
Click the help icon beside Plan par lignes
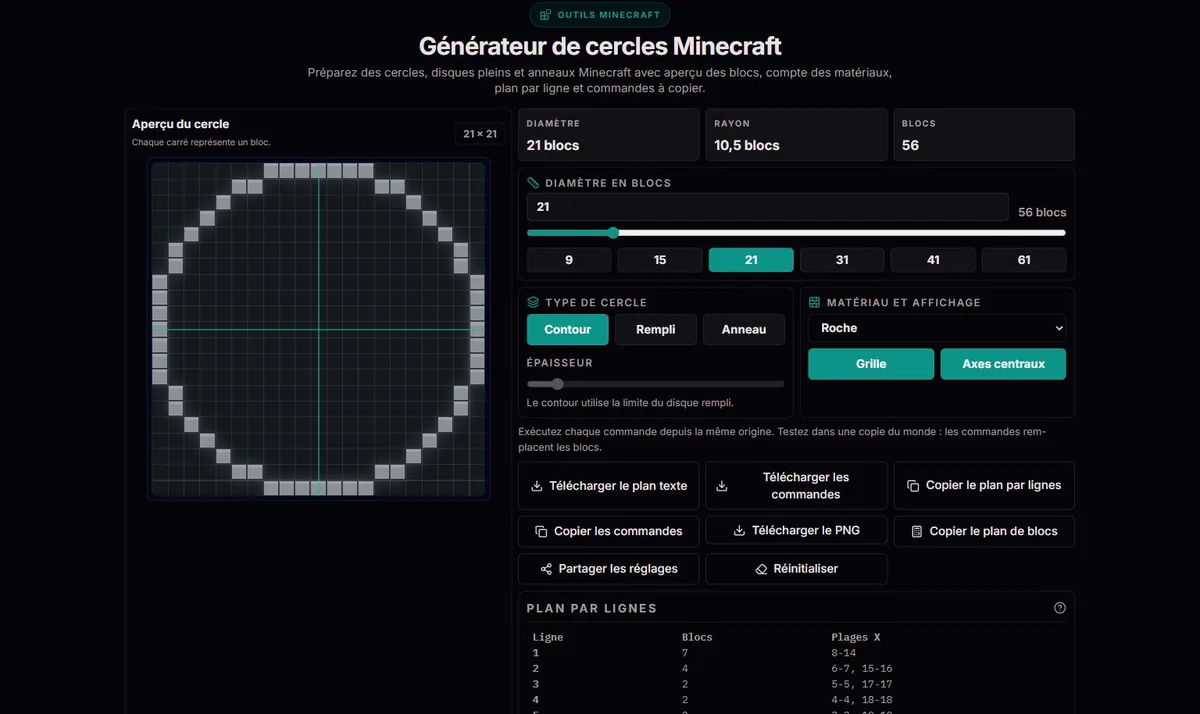pos(1060,608)
